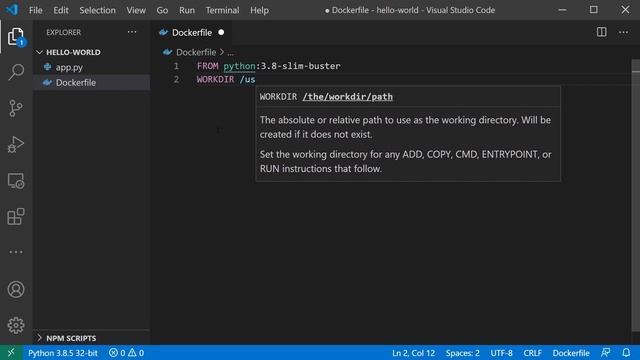Click WORKDIR keyword on line 2
640x360 pixels.
tap(216, 79)
